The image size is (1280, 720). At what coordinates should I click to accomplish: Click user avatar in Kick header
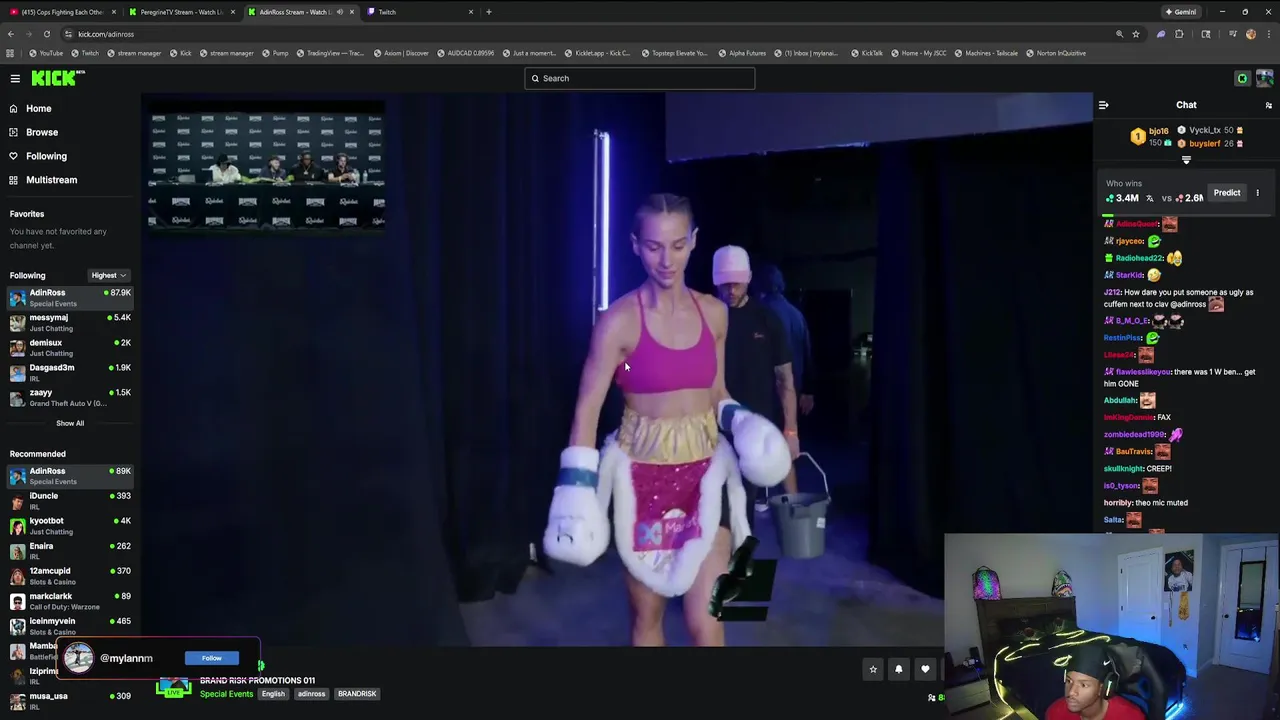click(x=1265, y=78)
